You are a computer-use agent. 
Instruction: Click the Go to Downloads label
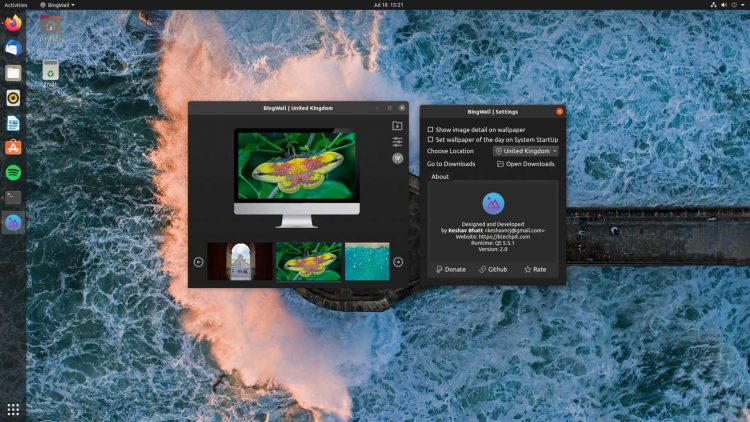pyautogui.click(x=451, y=164)
